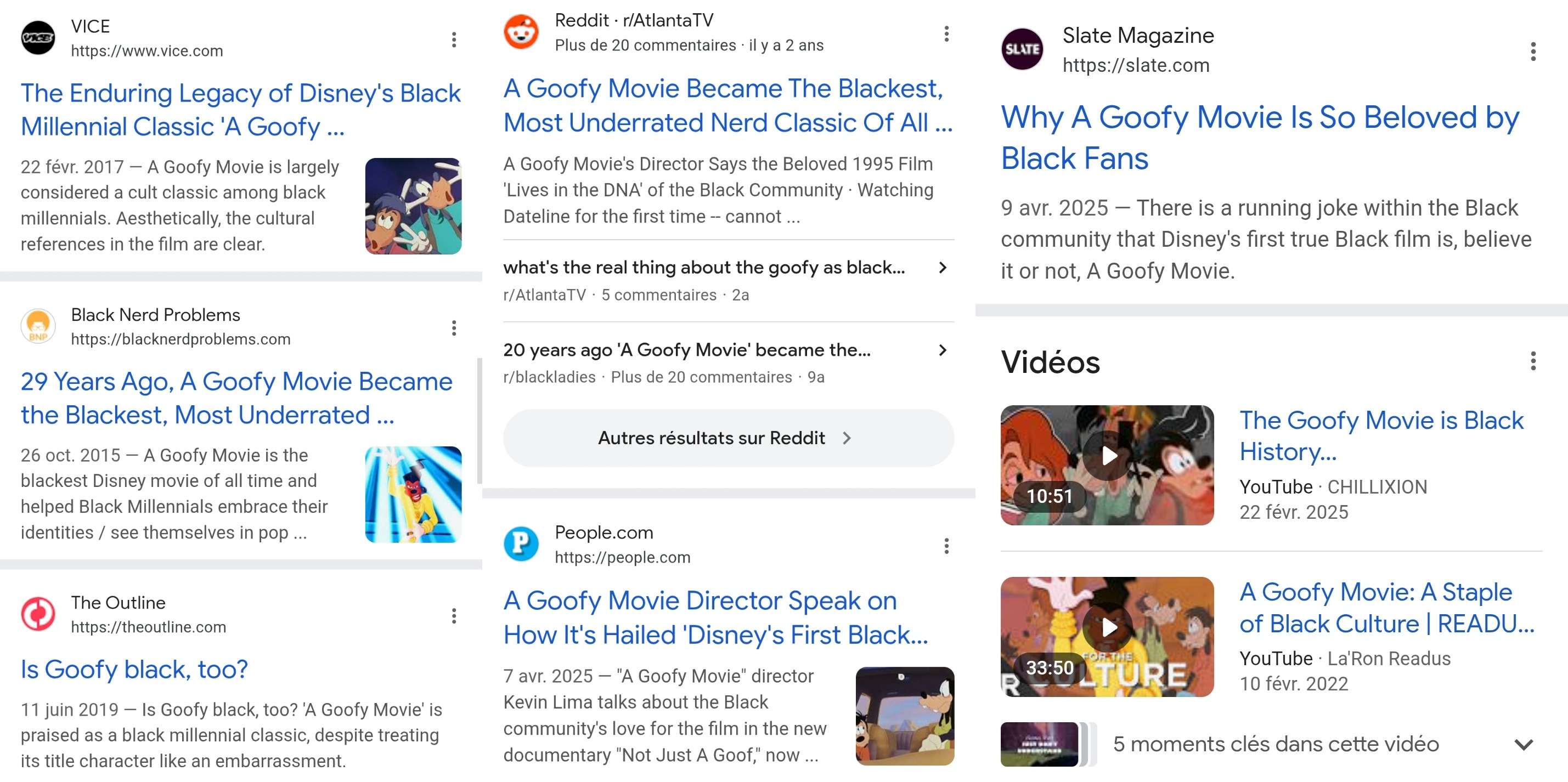Click the https://blacknerdproblems.com URL text
This screenshot has height=782, width=1568.
coord(181,339)
